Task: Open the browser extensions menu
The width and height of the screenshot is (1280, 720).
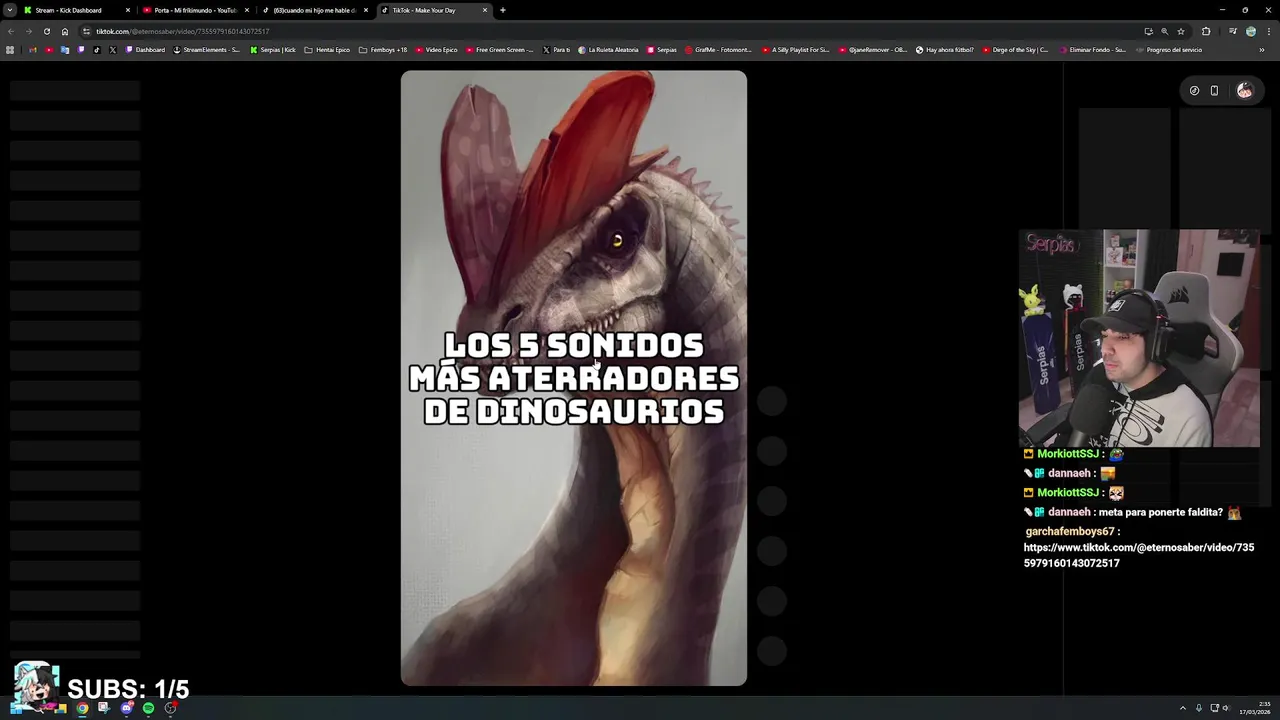Action: [x=1206, y=31]
